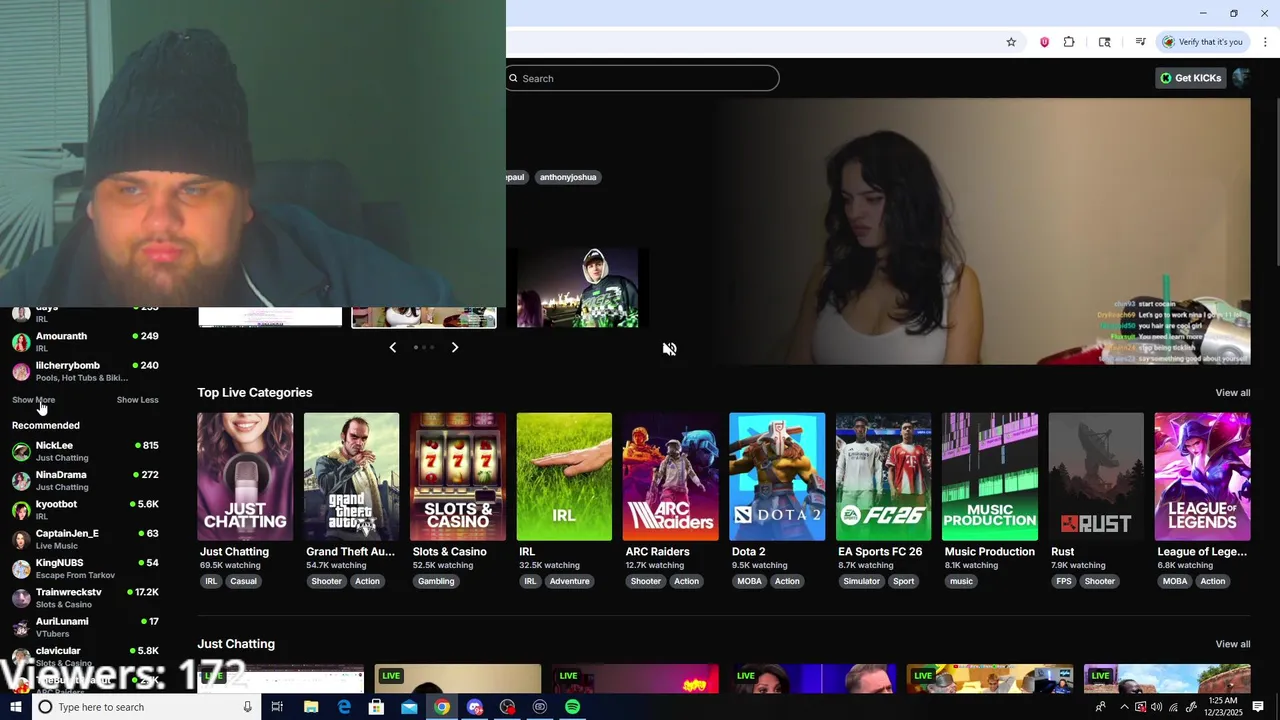This screenshot has width=1280, height=720.
Task: Go to next featured stream carousel arrow
Action: 455,347
